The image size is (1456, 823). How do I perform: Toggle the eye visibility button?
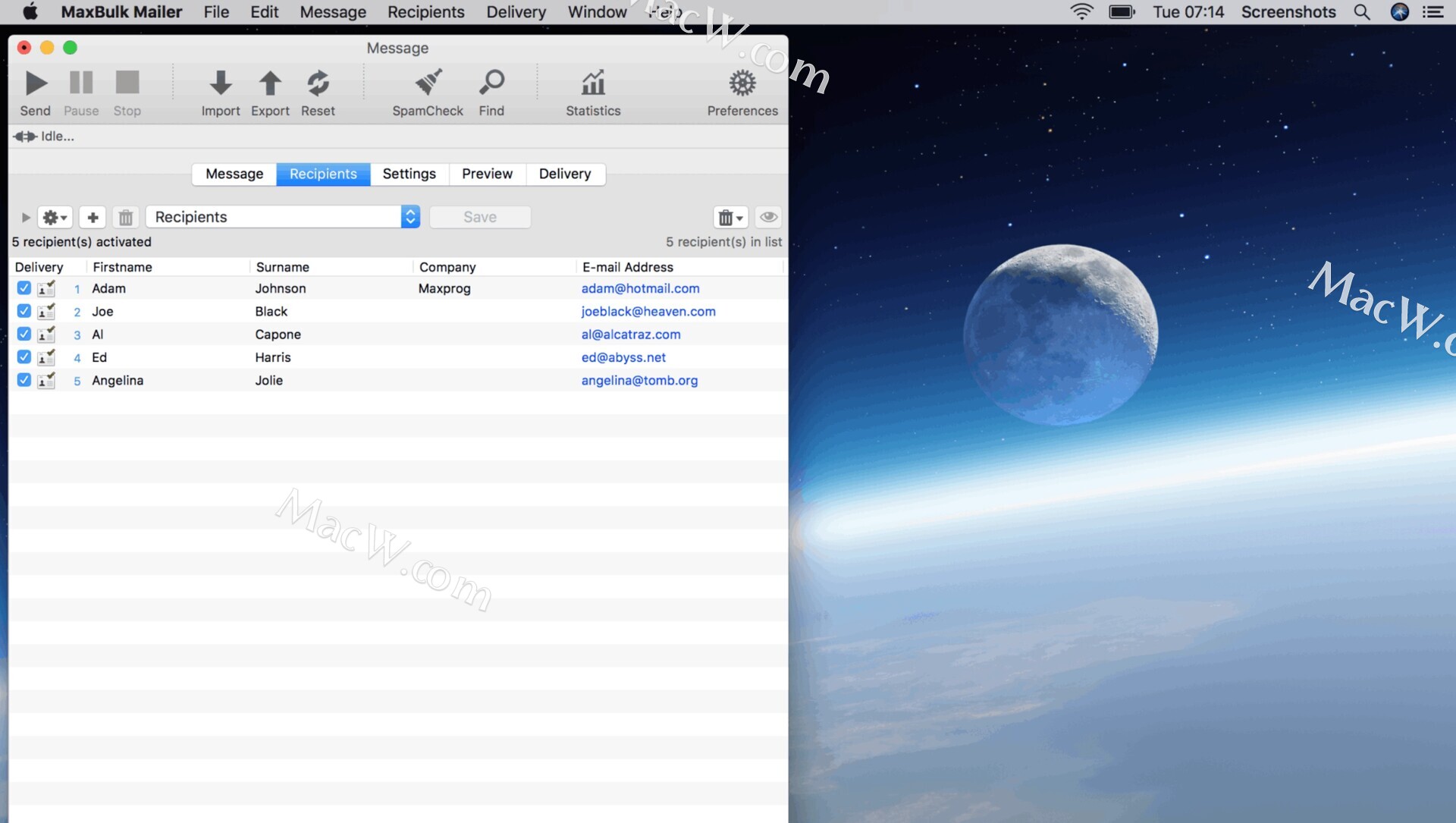(768, 217)
